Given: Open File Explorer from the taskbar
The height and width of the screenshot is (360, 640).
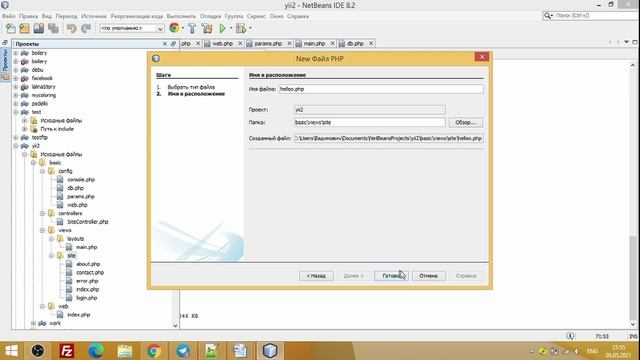Looking at the screenshot, I should 125,351.
